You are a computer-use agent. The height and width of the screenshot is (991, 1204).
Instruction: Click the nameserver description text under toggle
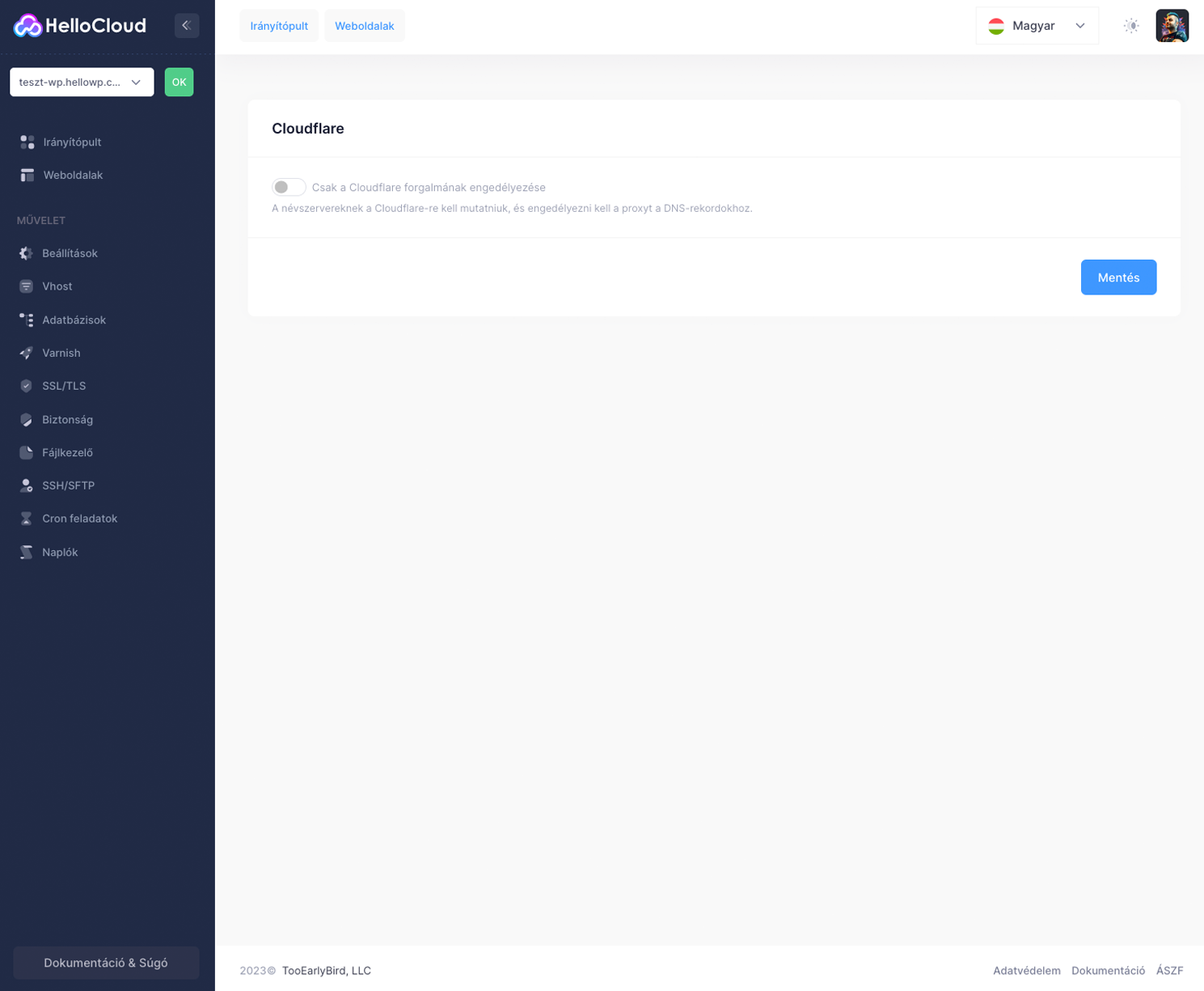click(512, 209)
